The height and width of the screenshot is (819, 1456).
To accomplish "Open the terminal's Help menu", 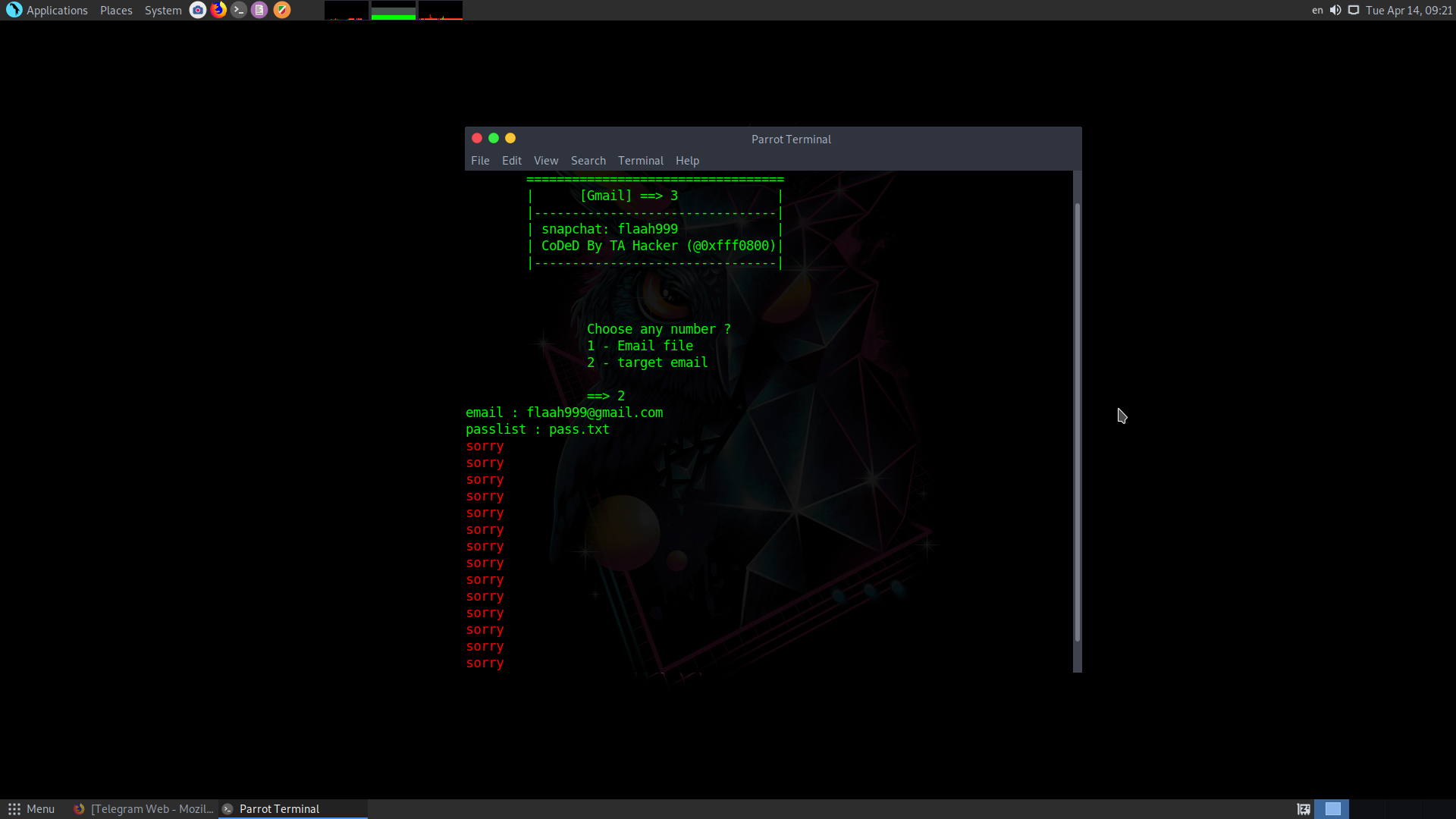I will (687, 161).
